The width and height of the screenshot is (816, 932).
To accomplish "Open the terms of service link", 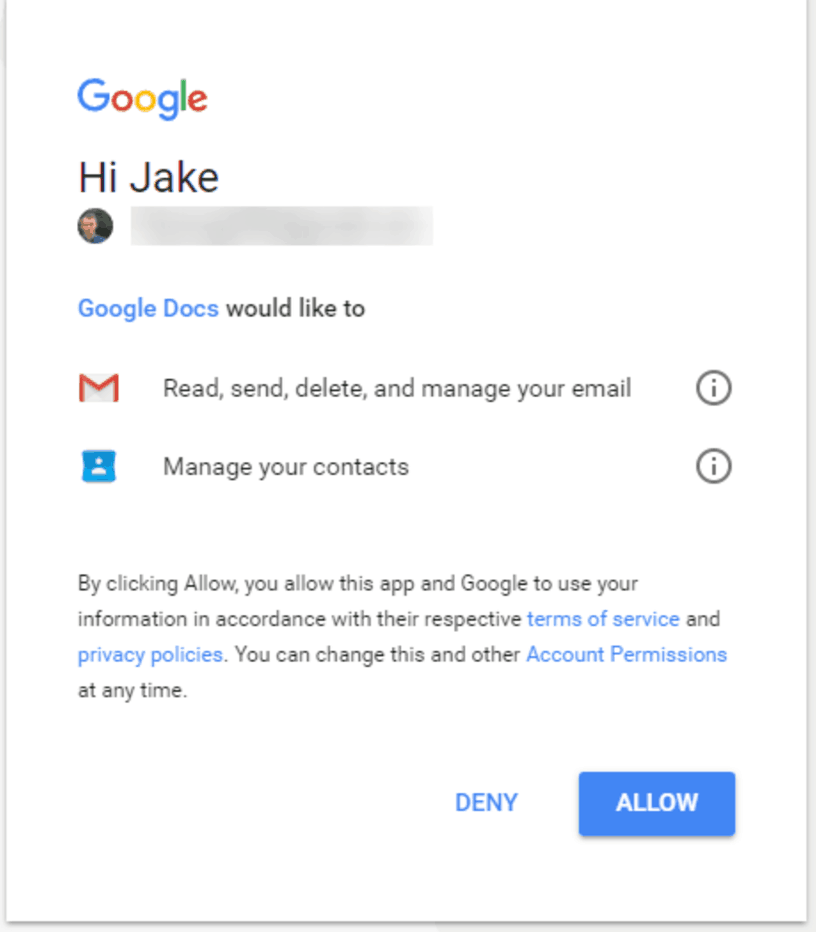I will [603, 619].
